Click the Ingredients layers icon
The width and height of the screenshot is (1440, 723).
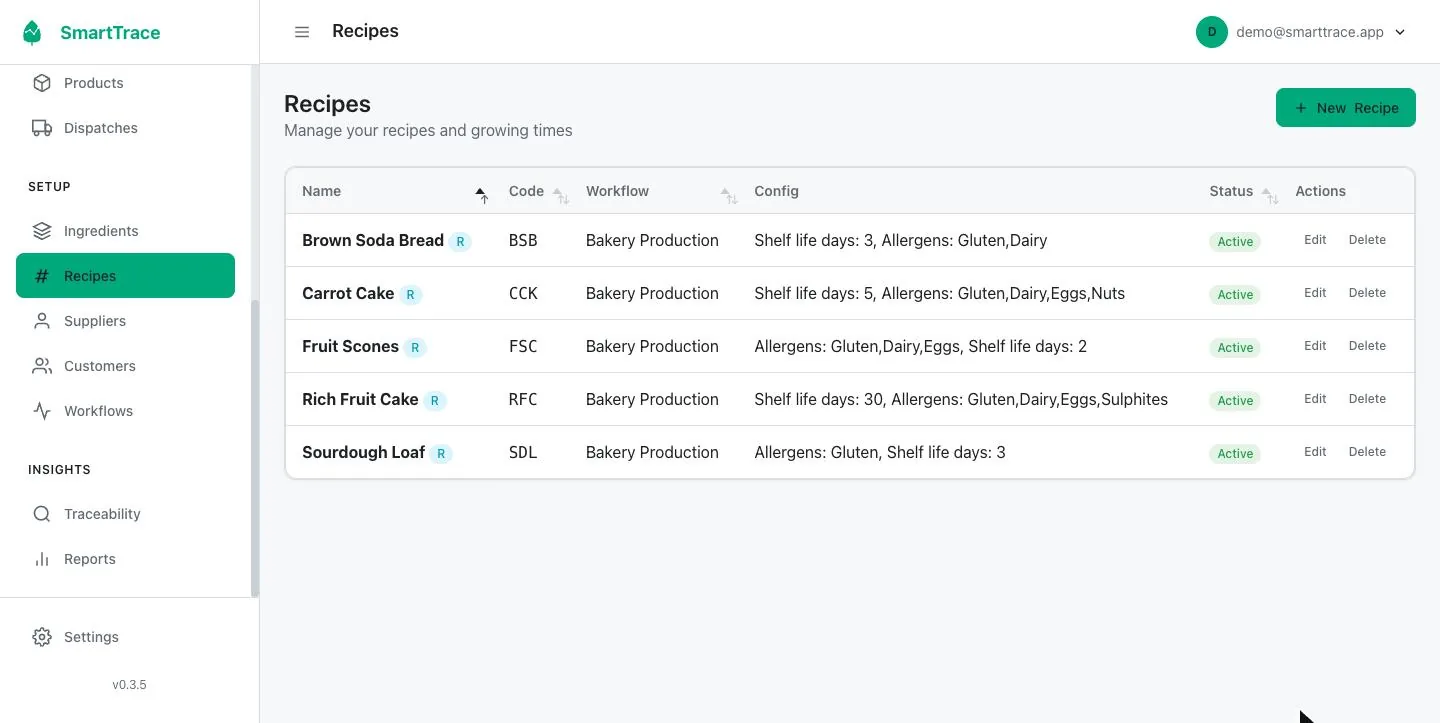click(42, 231)
